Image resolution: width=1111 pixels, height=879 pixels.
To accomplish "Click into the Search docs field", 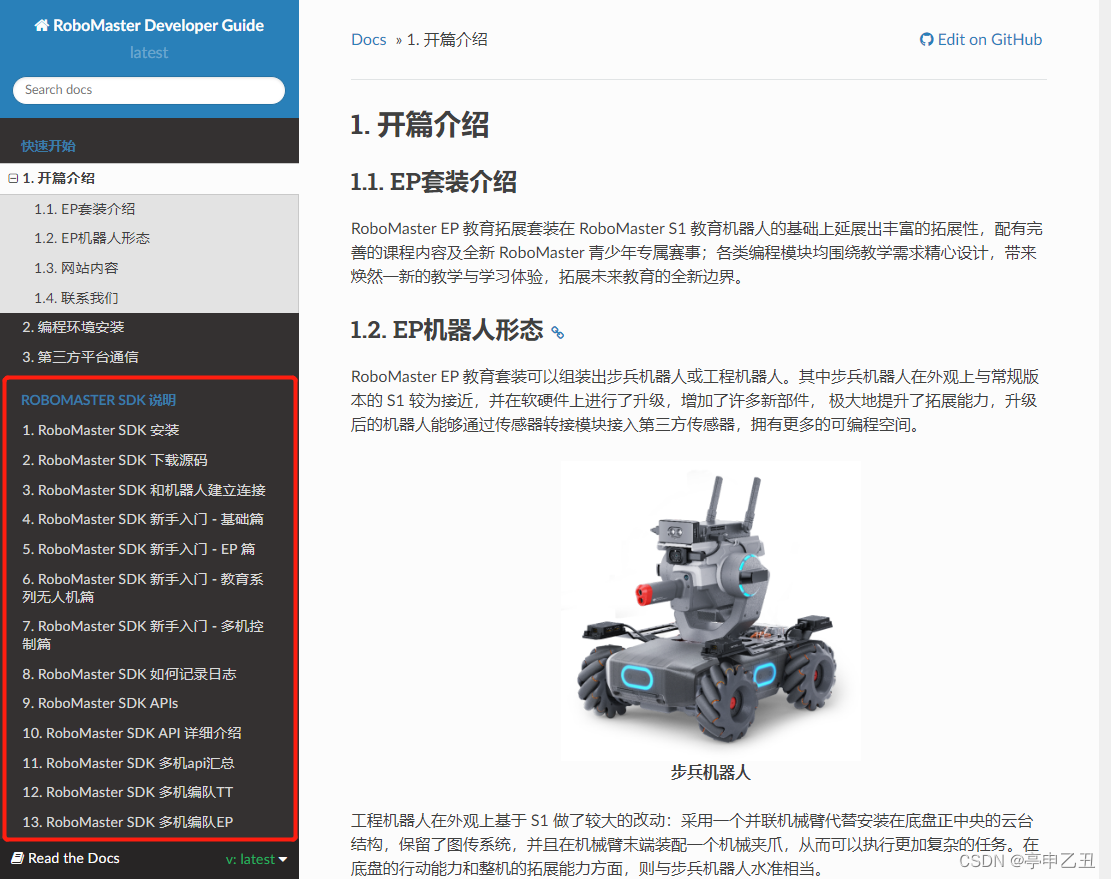I will pyautogui.click(x=149, y=90).
